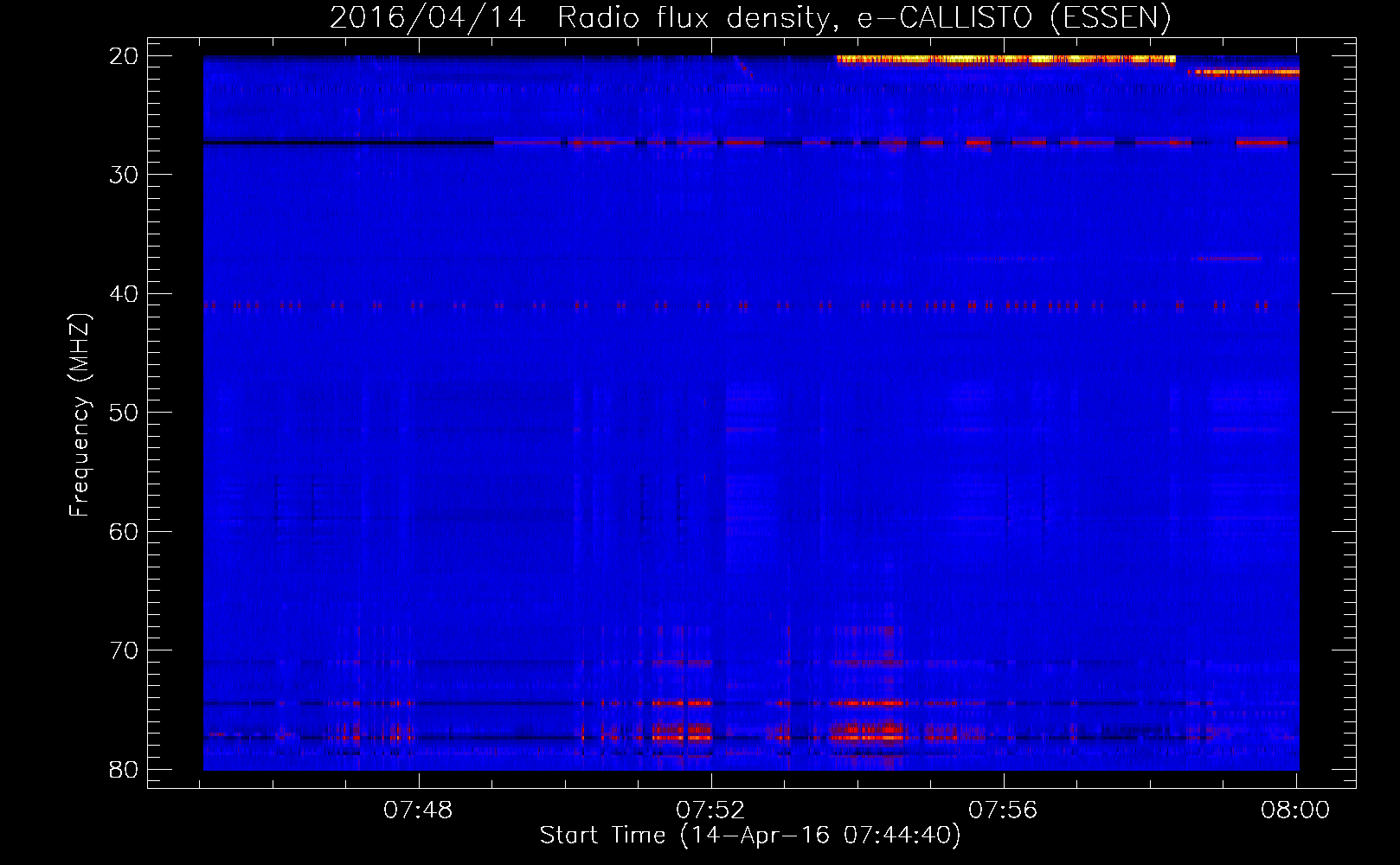Viewport: 1400px width, 865px height.
Task: Click the bright yellow emission band near 20 MHz
Action: [1006, 60]
